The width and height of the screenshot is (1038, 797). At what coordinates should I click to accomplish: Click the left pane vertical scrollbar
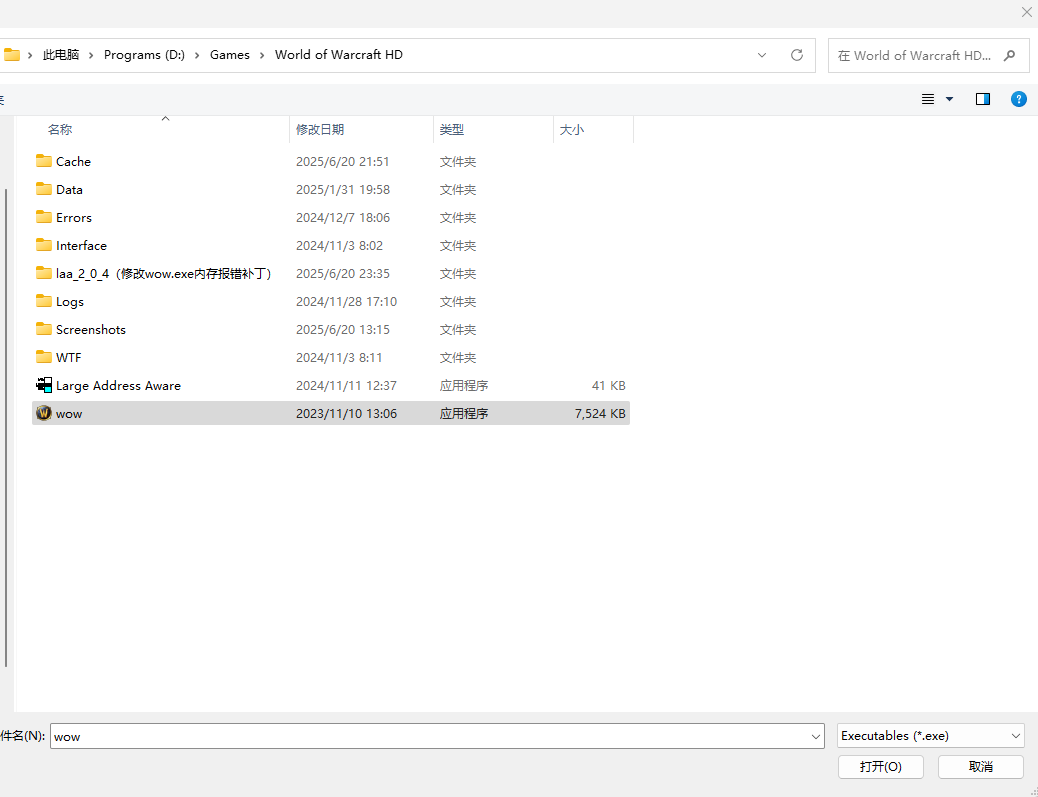(x=6, y=427)
